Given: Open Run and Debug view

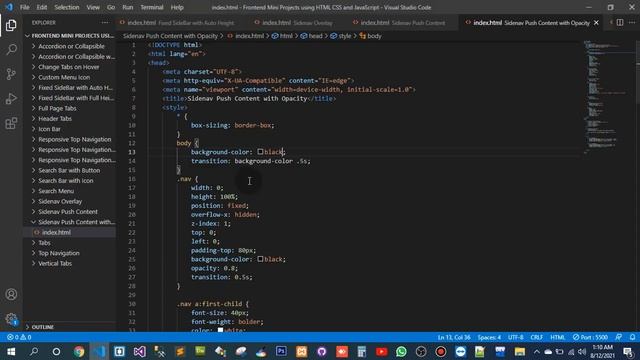Looking at the screenshot, I should pyautogui.click(x=11, y=98).
